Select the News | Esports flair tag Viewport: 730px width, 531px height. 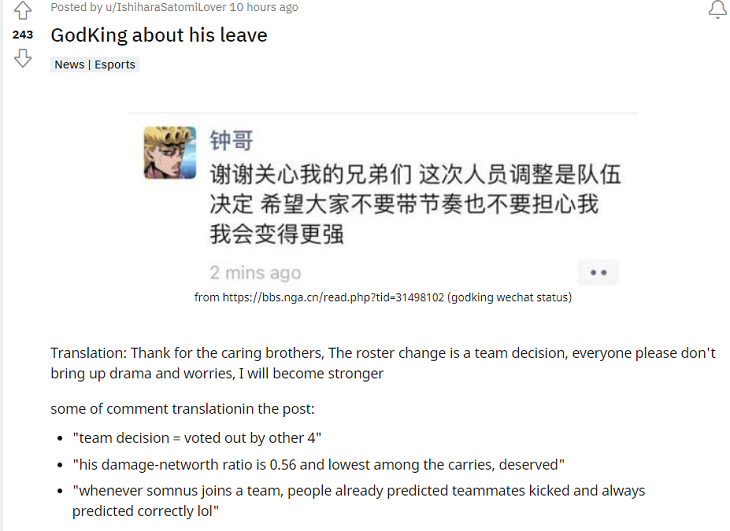coord(95,64)
